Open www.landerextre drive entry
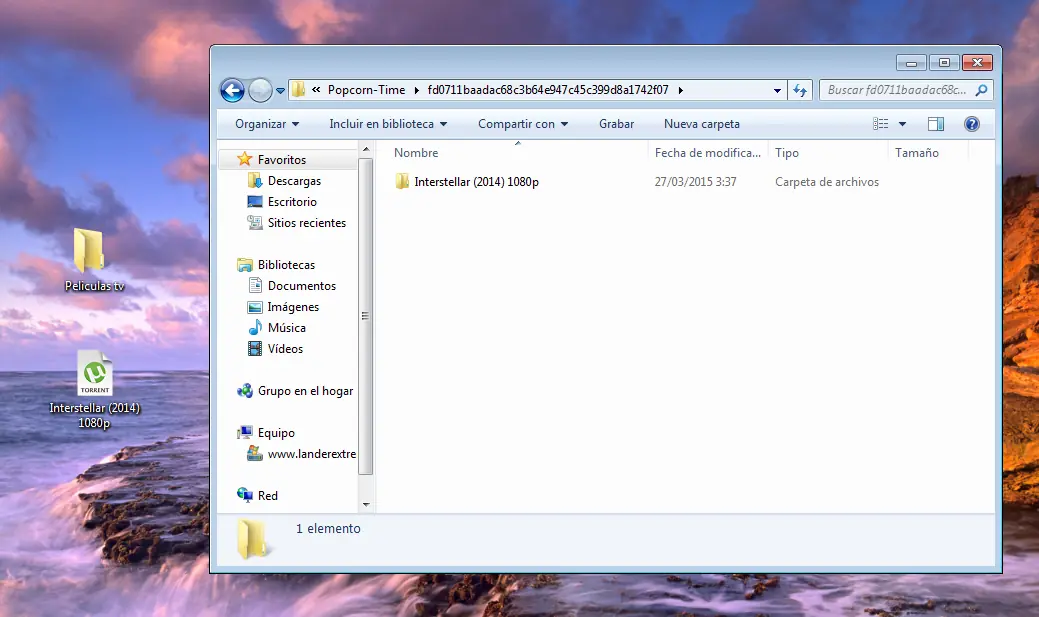The image size is (1039, 617). pyautogui.click(x=311, y=454)
